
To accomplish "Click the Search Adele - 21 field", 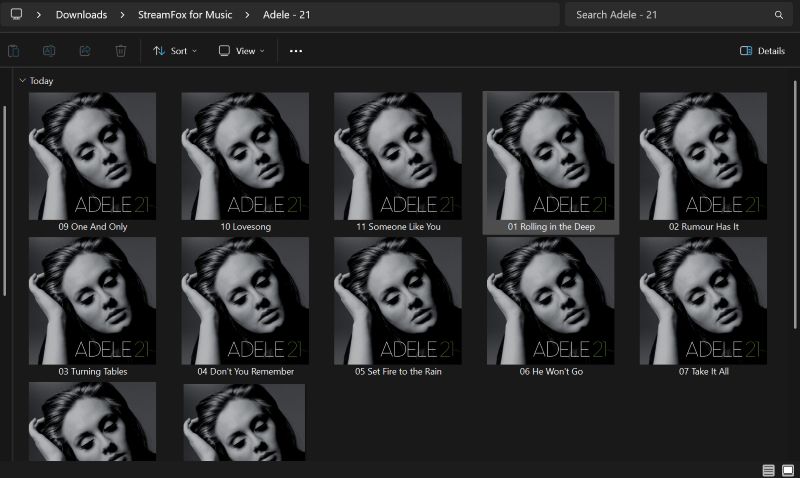I will pos(670,15).
